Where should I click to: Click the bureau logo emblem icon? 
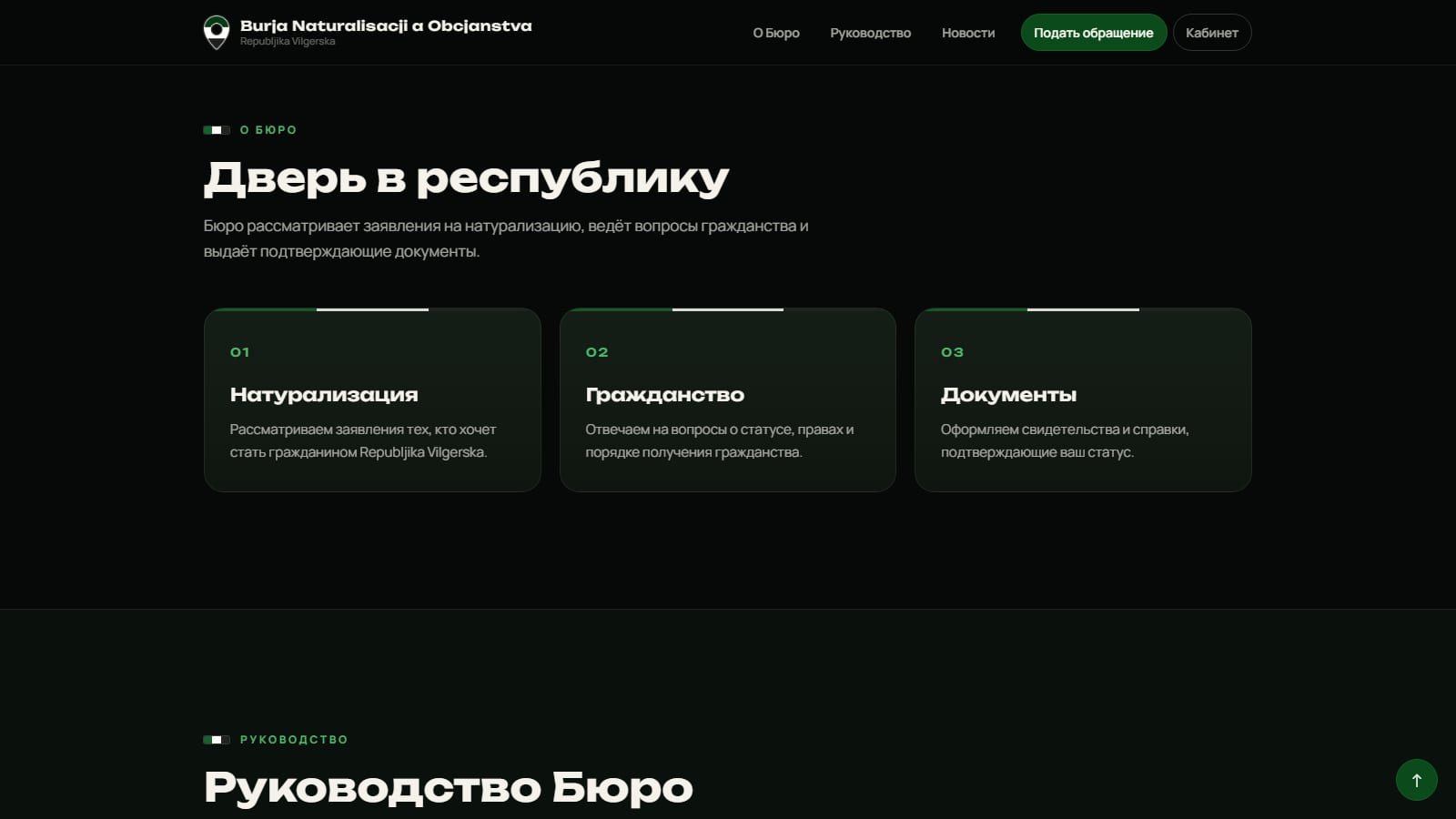[217, 33]
